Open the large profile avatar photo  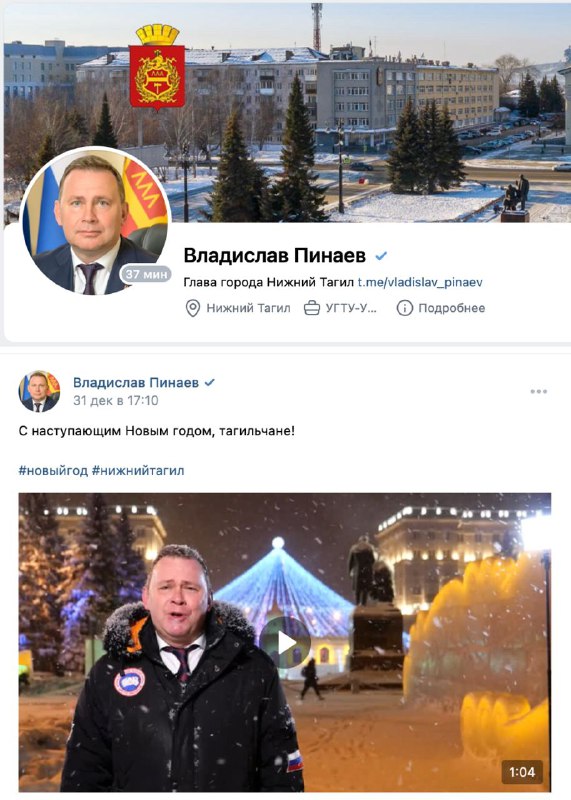[x=95, y=222]
